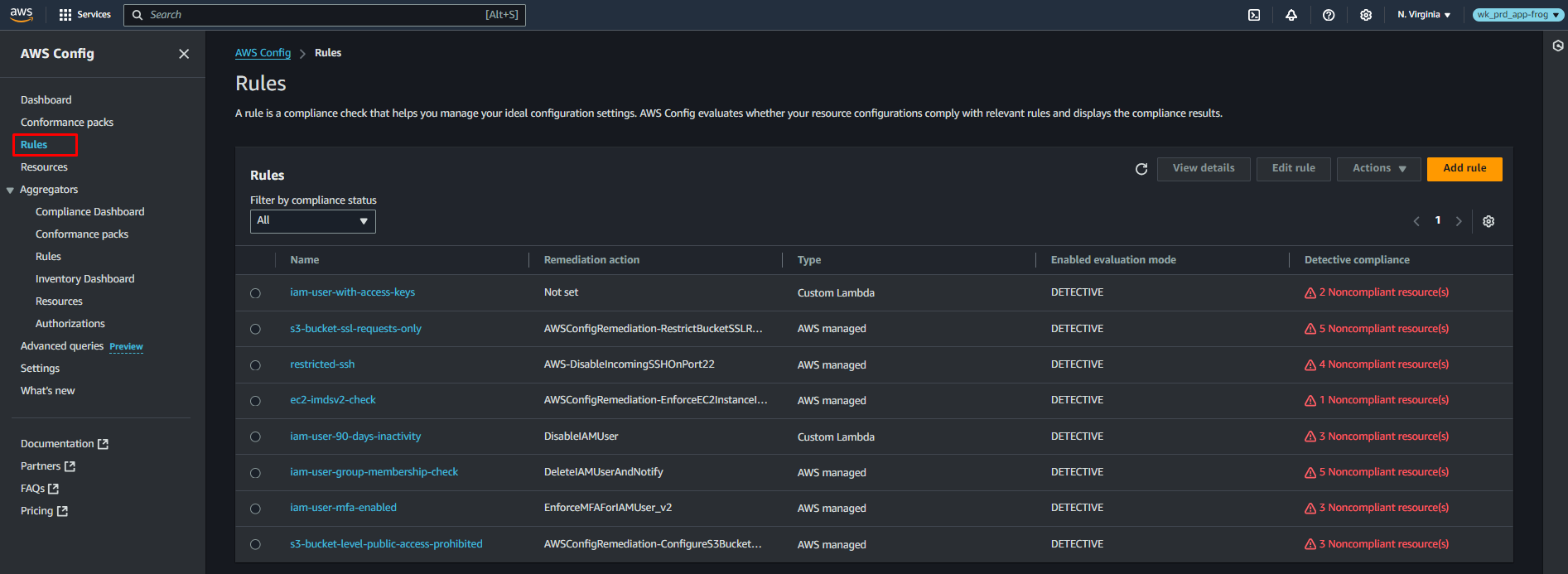Open the Compliance Dashboard aggregator page
The width and height of the screenshot is (1568, 574).
(90, 212)
